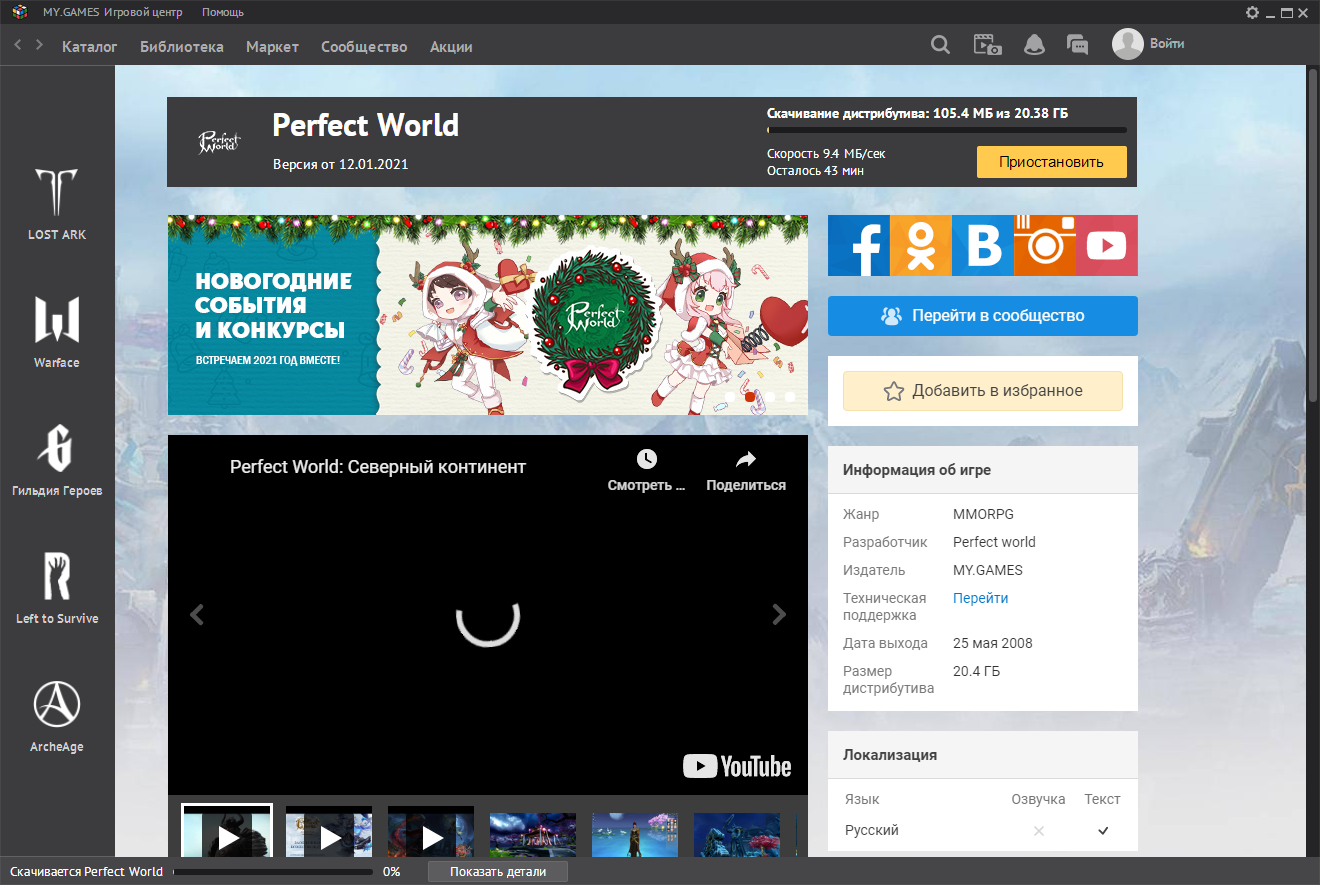Viewport: 1320px width, 885px height.
Task: Click the bottom status download progress bar
Action: [x=273, y=872]
